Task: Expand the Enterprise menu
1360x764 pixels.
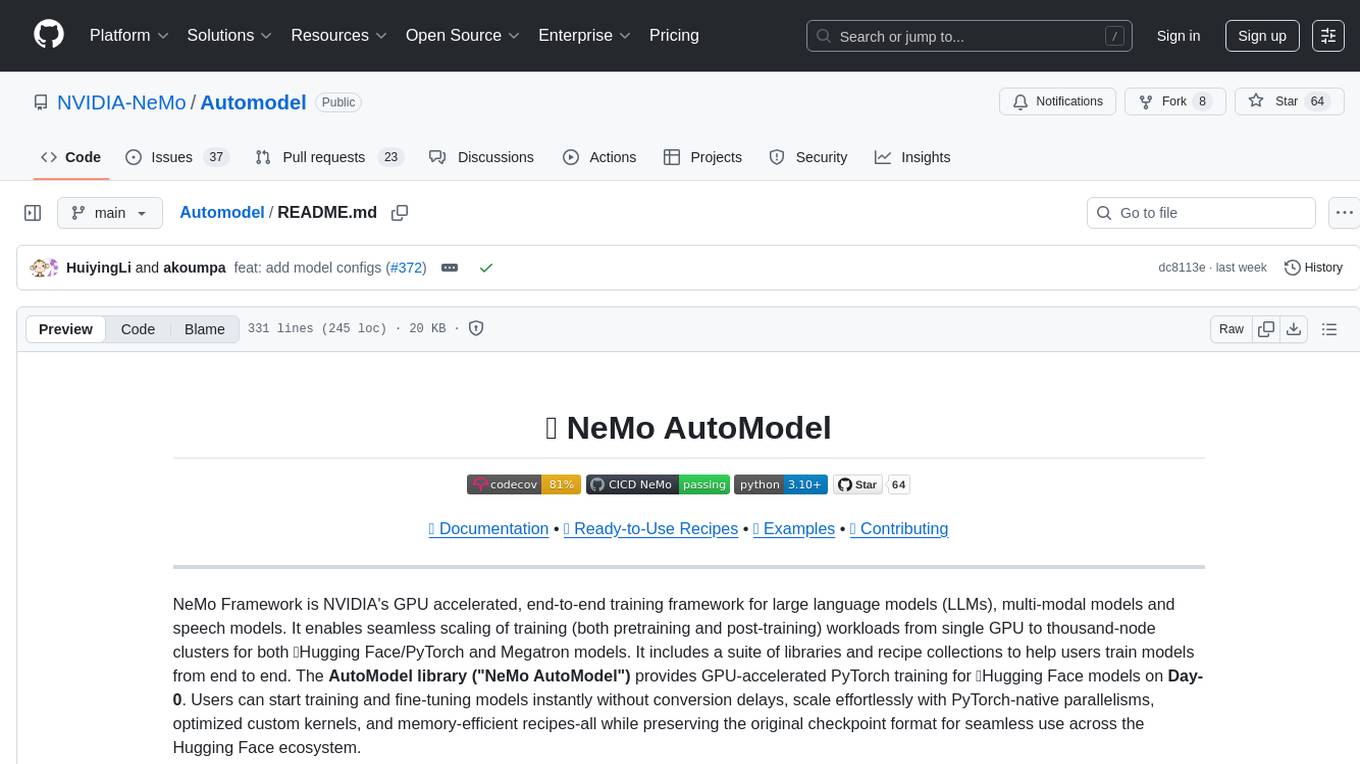Action: [584, 35]
